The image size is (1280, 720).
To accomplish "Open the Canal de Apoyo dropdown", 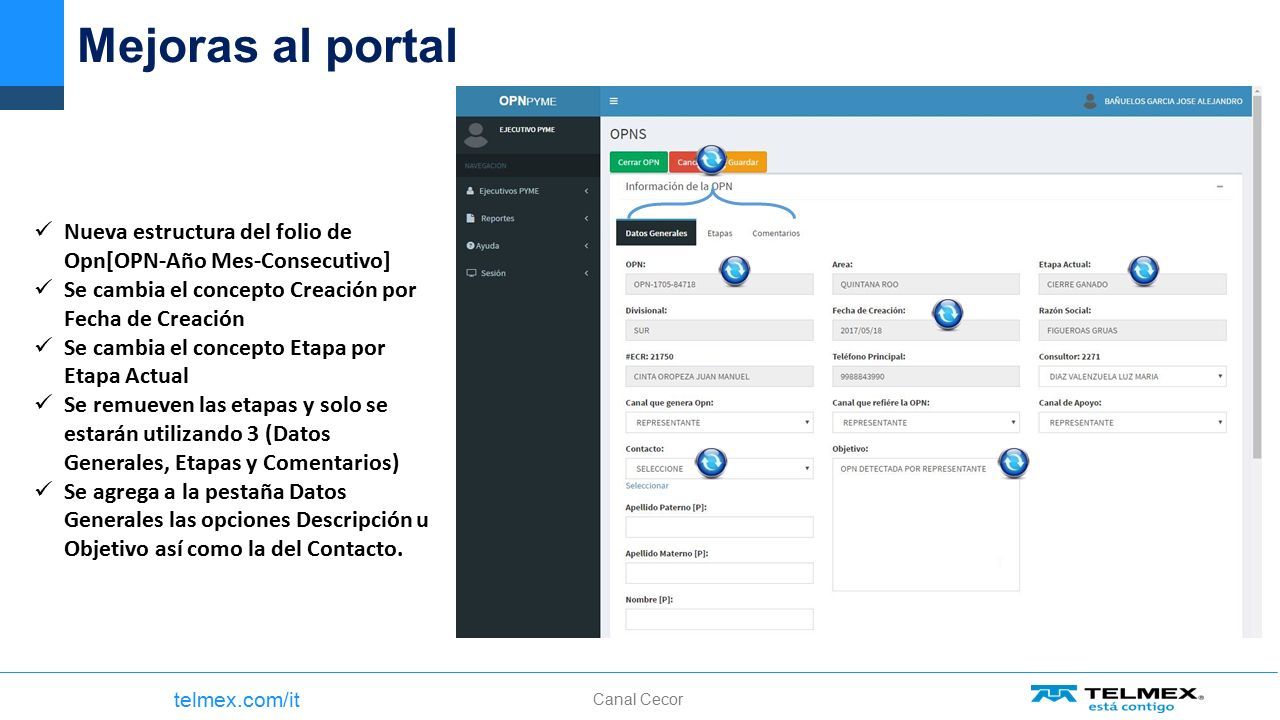I will tap(1132, 423).
